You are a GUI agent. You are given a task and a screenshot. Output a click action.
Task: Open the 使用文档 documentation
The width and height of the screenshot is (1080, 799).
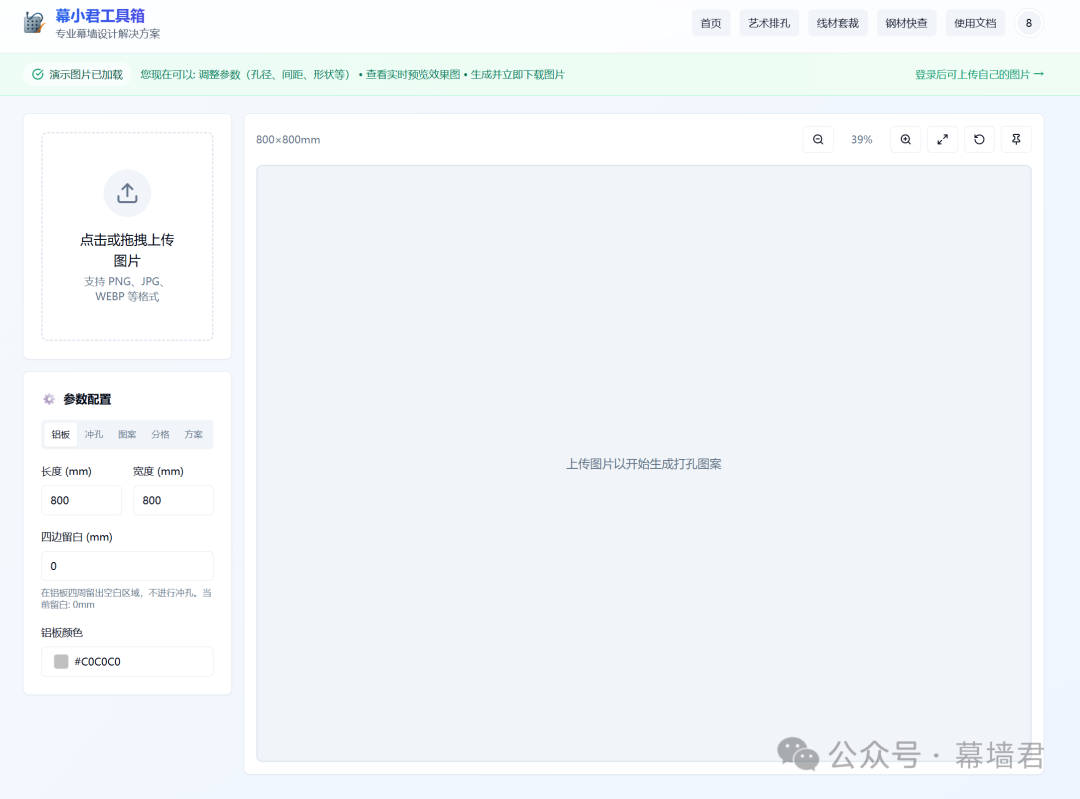tap(975, 22)
